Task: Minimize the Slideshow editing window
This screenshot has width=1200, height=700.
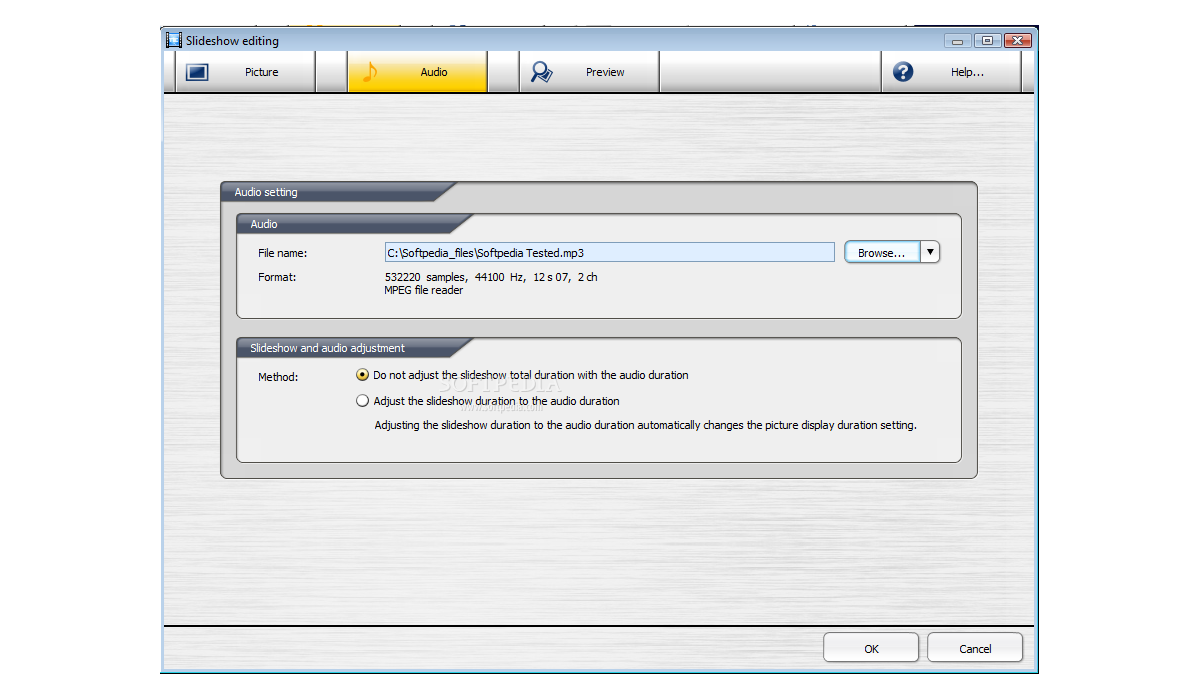Action: 959,41
